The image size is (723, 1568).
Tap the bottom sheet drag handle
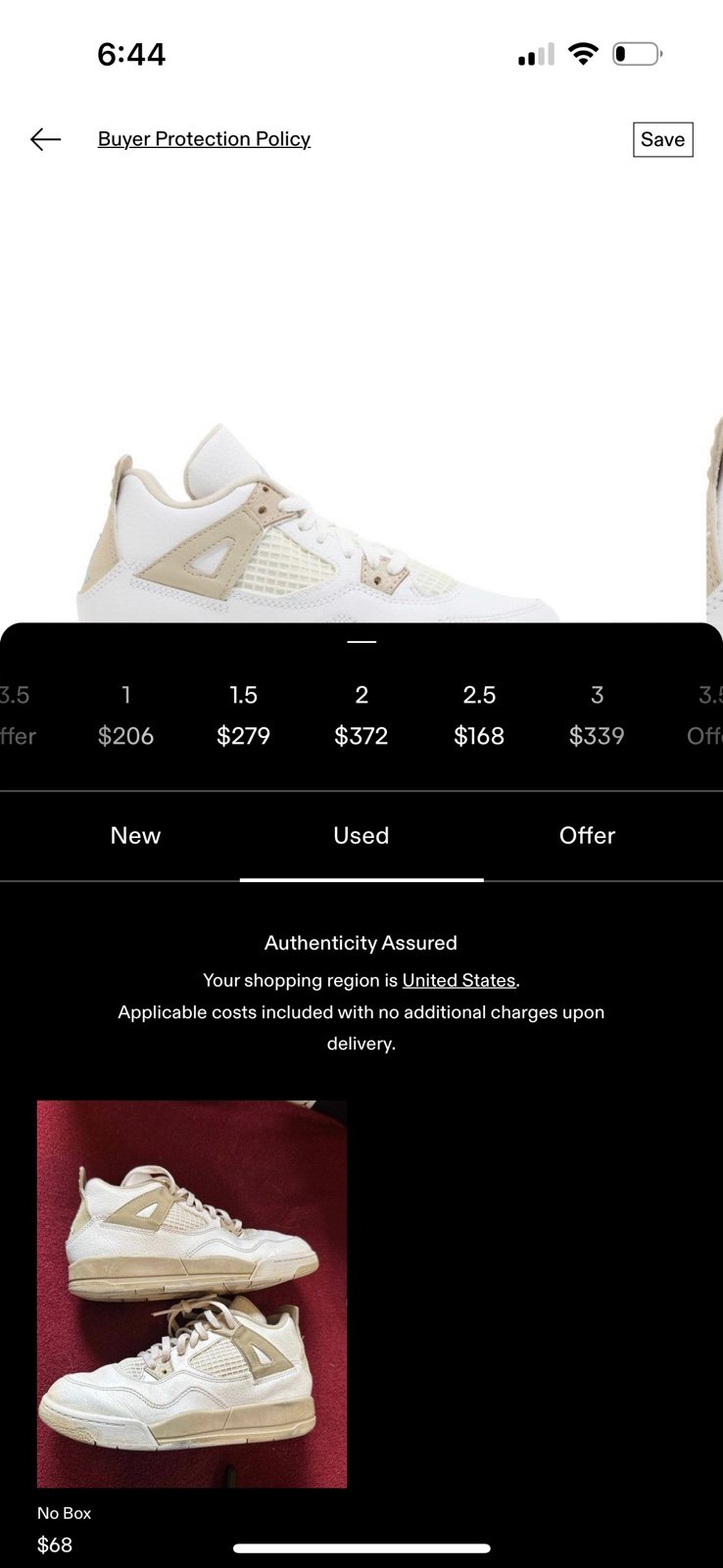pyautogui.click(x=361, y=642)
